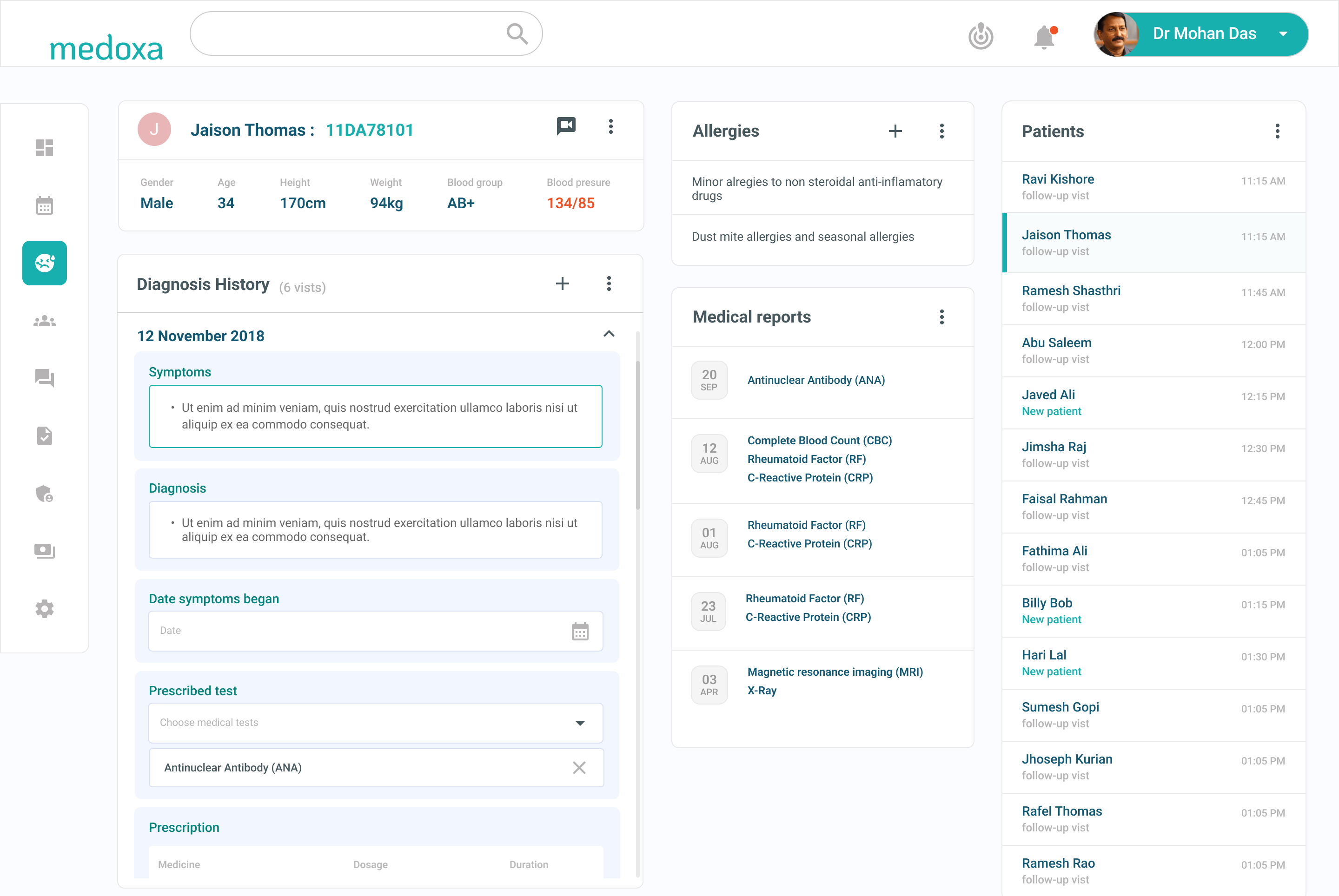Remove Antinuclear Antibody (ANA) prescribed test
The height and width of the screenshot is (896, 1339).
pyautogui.click(x=579, y=768)
